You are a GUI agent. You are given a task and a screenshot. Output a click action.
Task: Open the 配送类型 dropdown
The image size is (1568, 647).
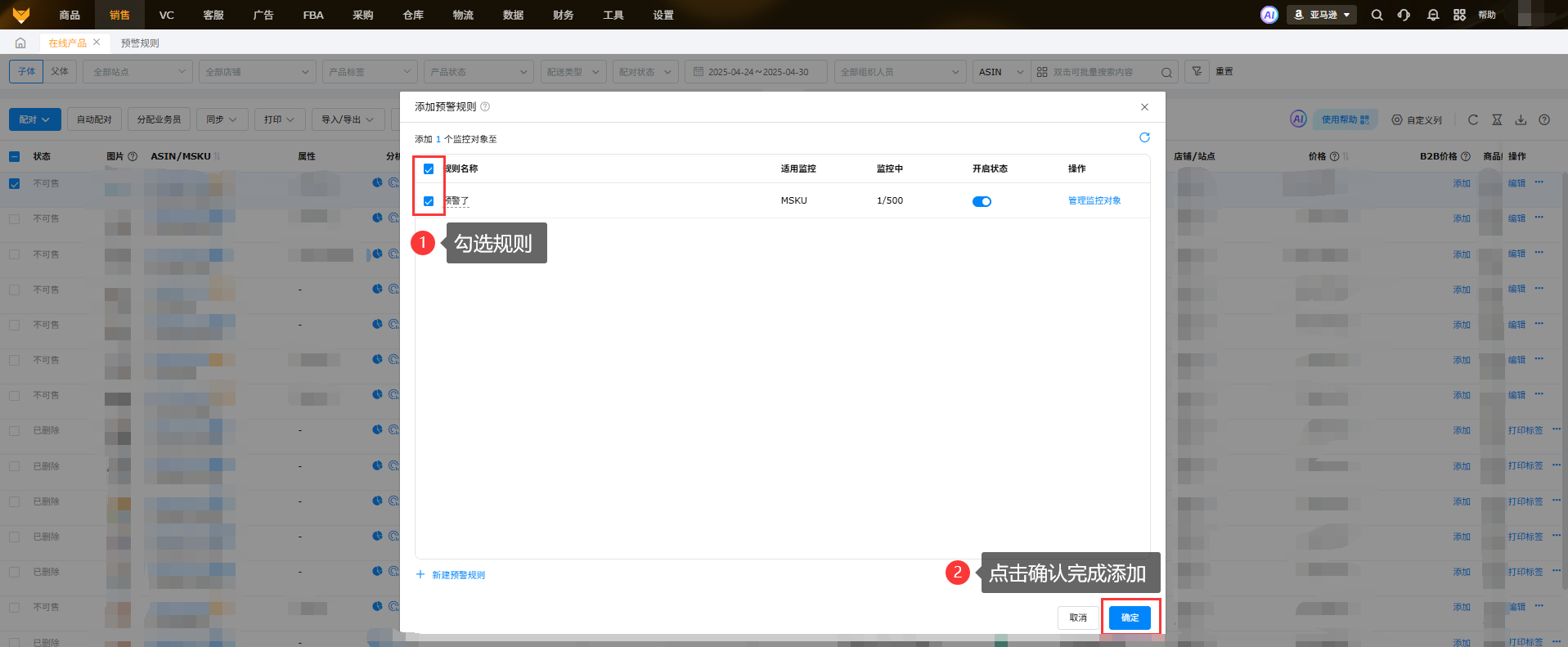[573, 72]
